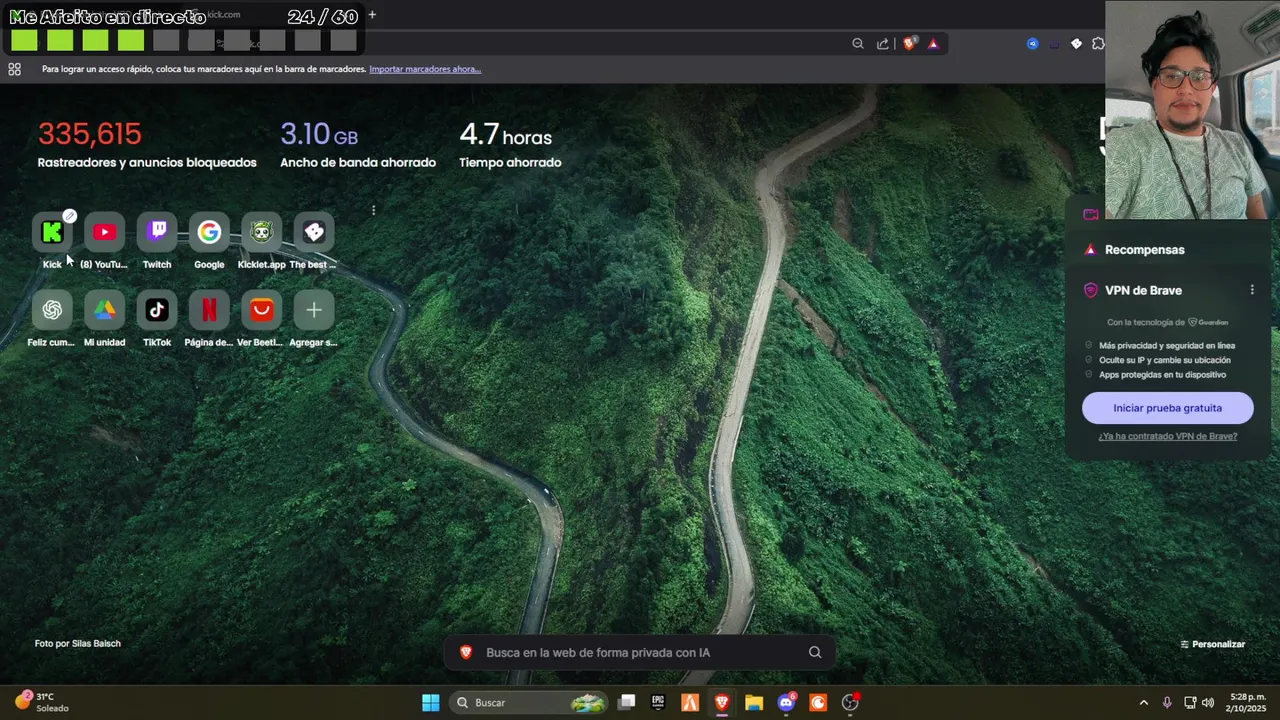This screenshot has height=720, width=1280.
Task: Click '¿Ya ha contratado VPN de Brave?' link
Action: 1167,436
